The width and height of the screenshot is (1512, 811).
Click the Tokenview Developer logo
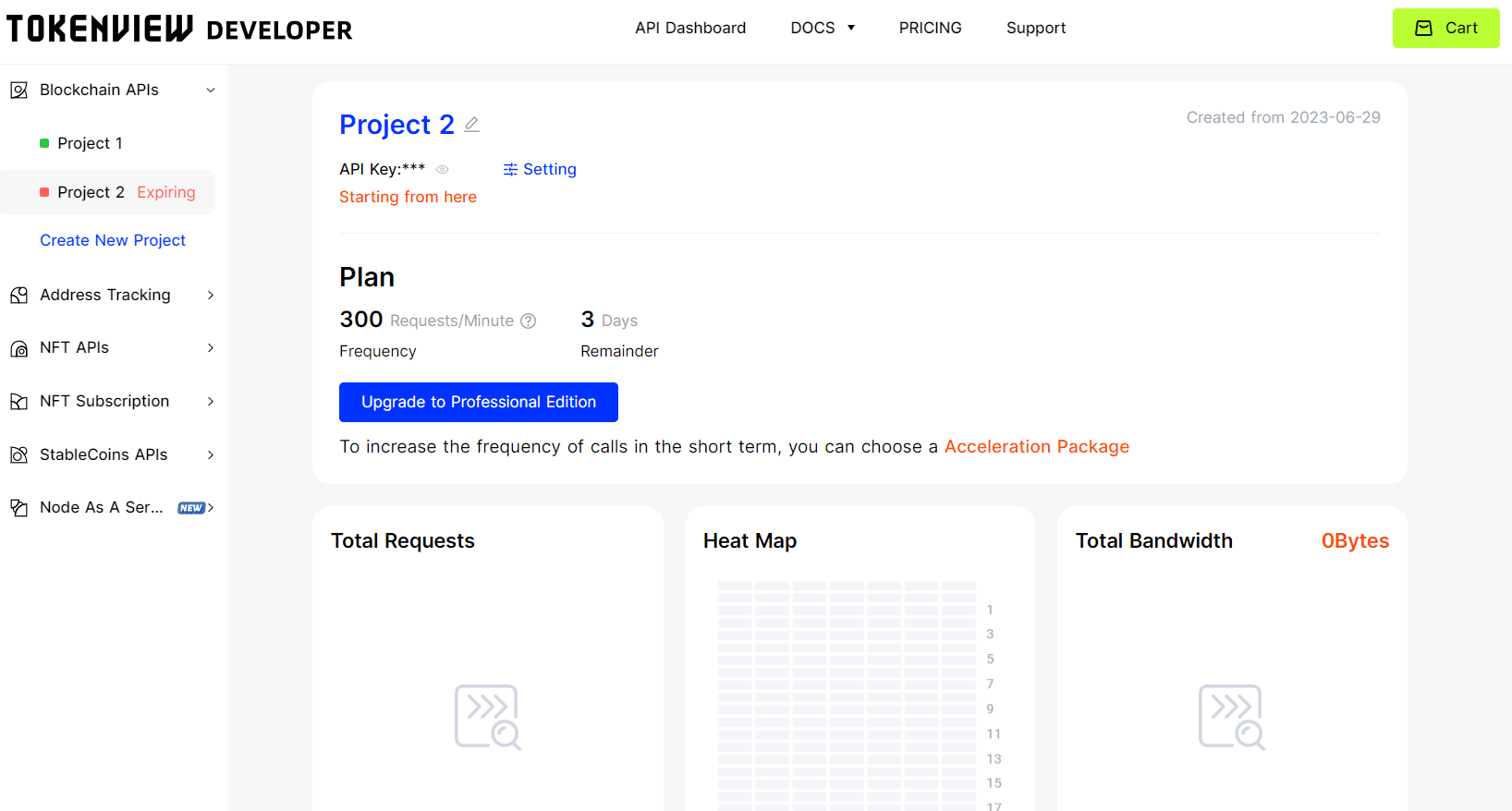point(179,29)
